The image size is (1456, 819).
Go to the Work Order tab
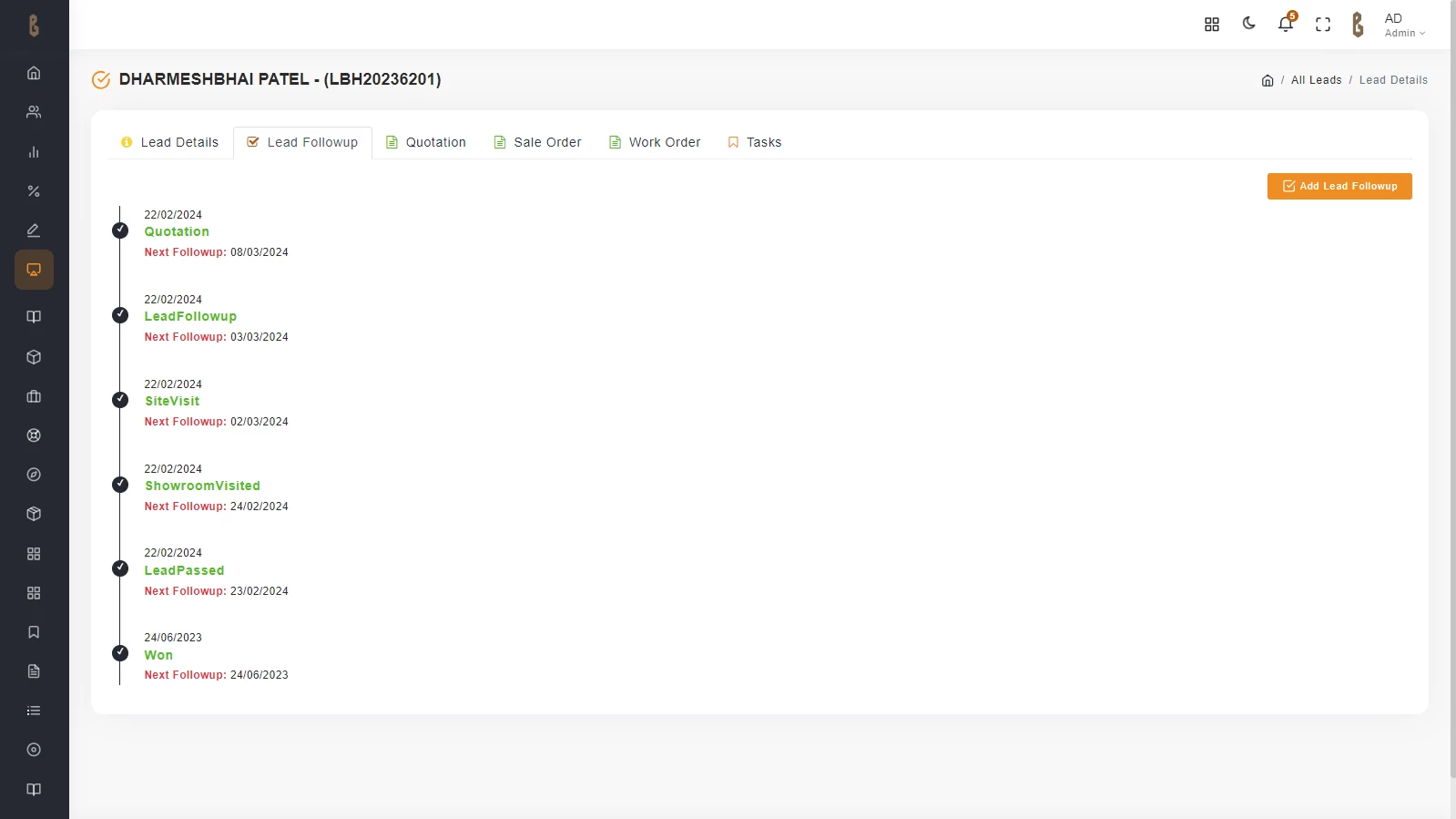coord(655,143)
